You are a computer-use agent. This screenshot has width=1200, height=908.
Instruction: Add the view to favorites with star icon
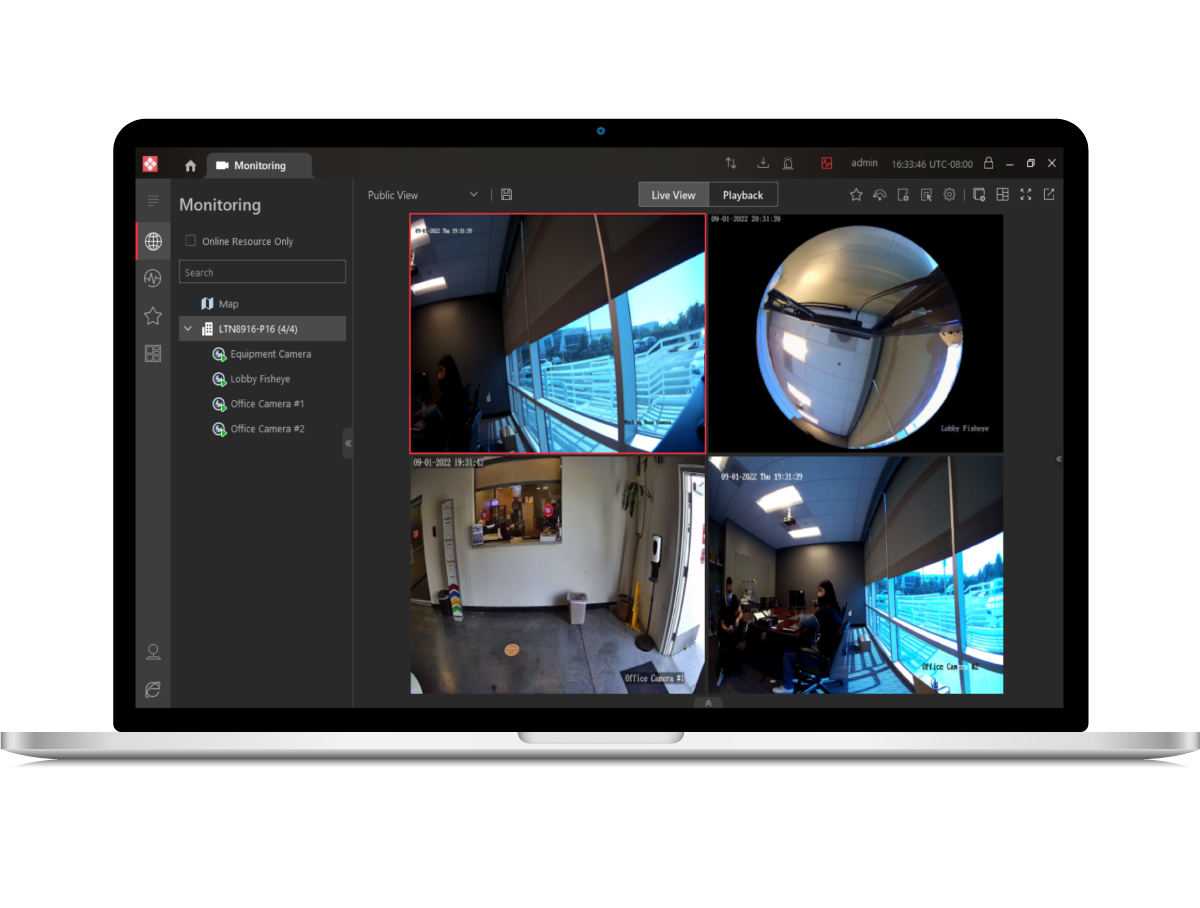pos(856,195)
